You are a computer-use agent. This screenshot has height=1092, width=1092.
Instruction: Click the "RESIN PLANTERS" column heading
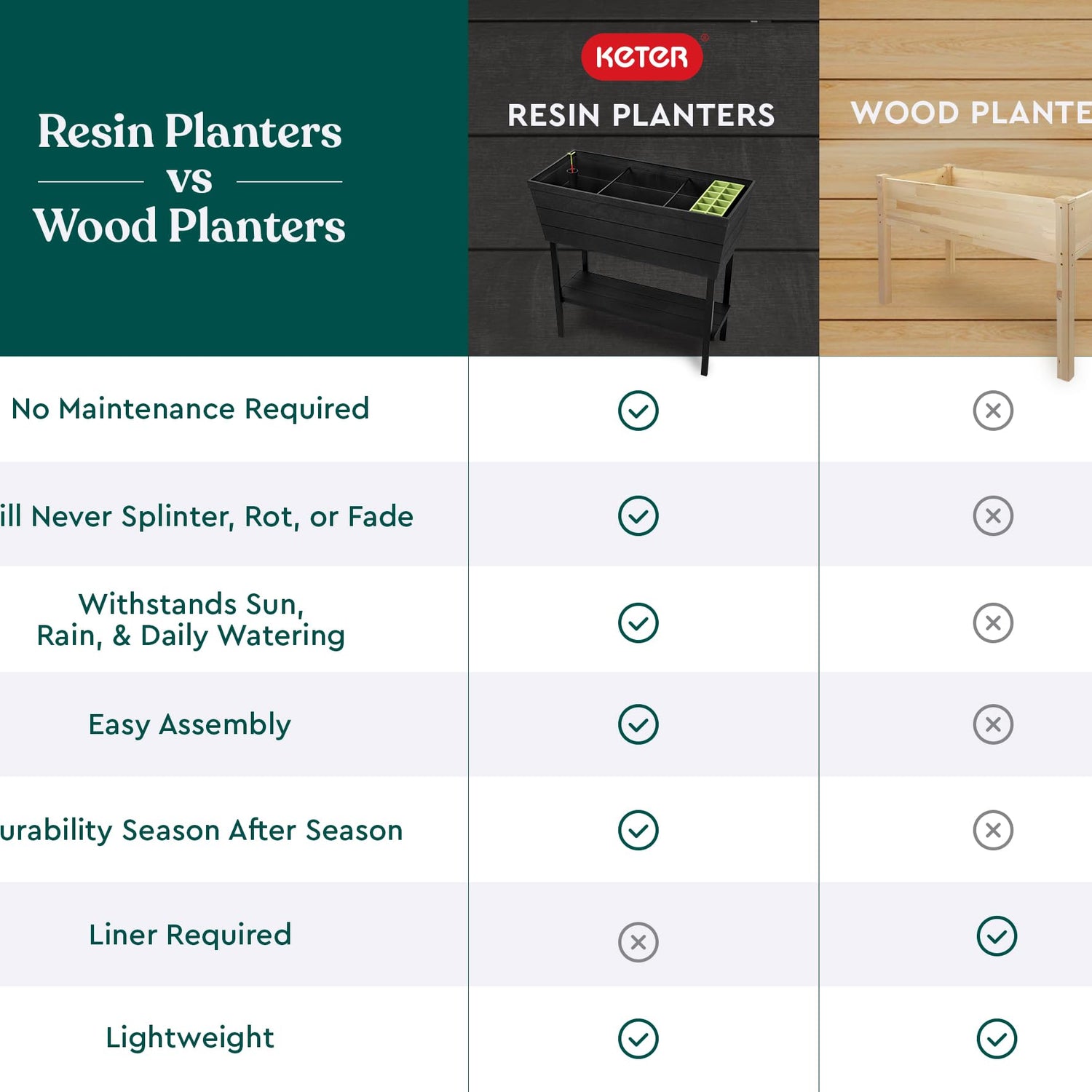[x=641, y=115]
